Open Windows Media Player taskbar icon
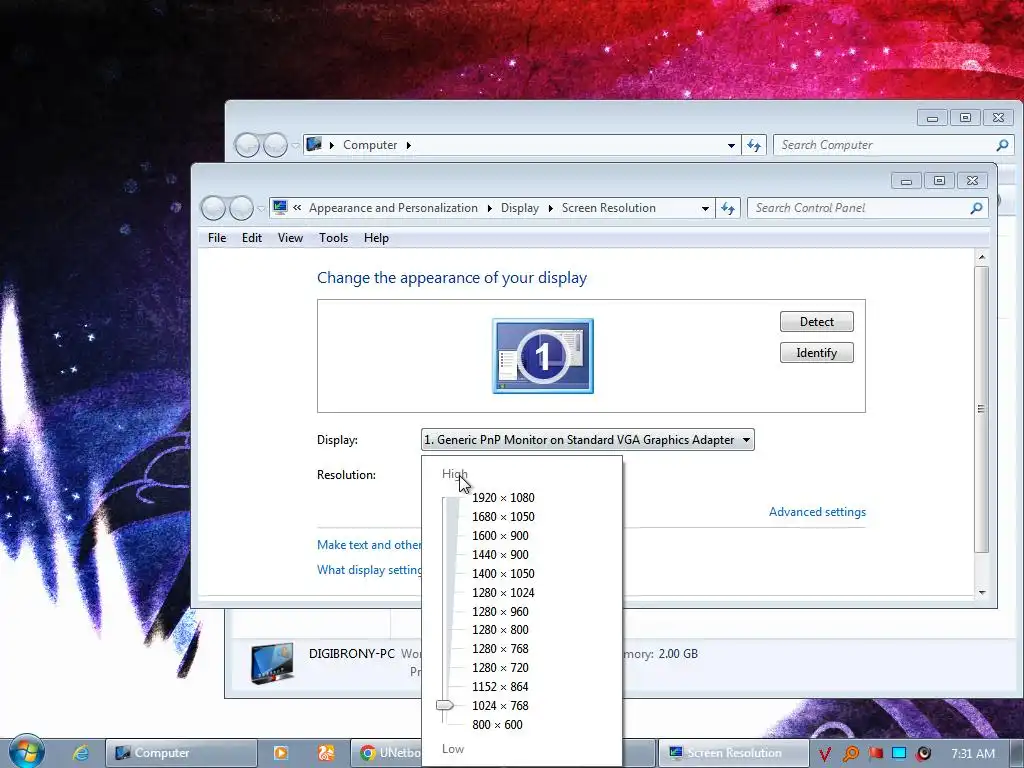This screenshot has width=1024, height=768. pos(281,753)
